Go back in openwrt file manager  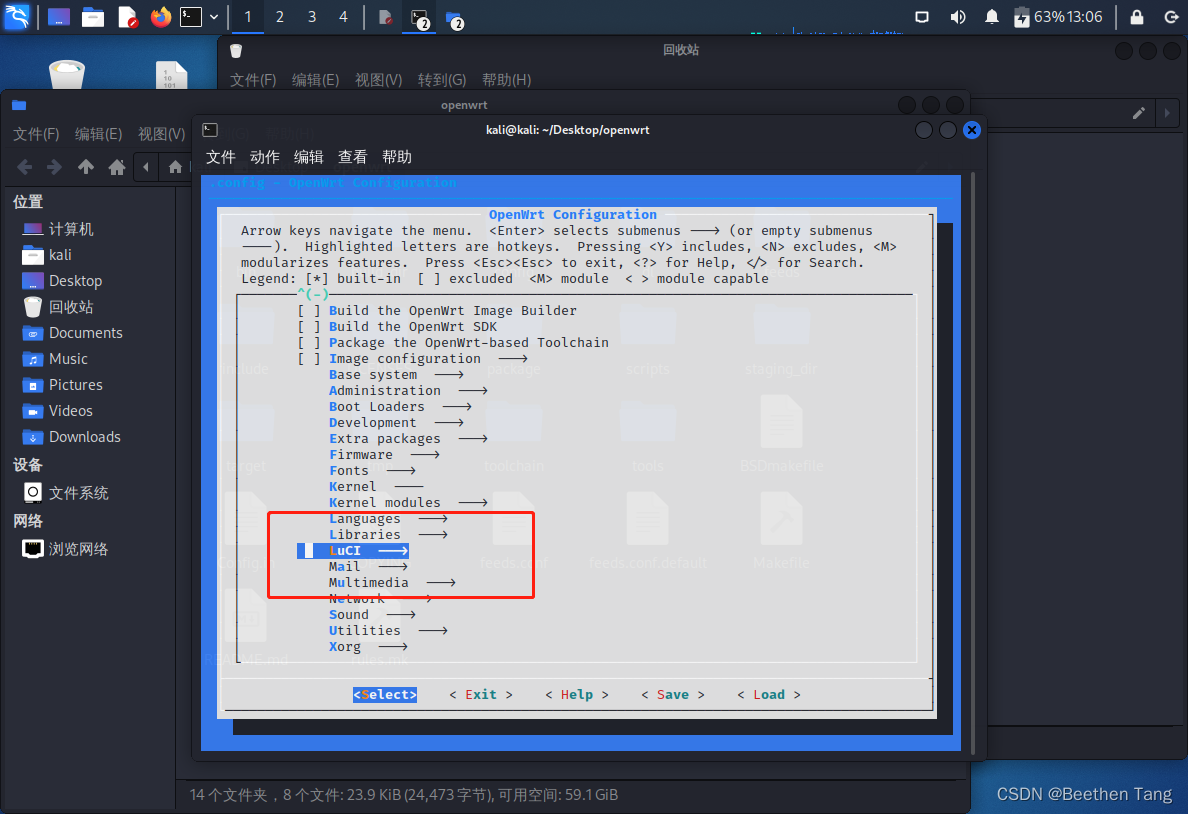point(24,167)
